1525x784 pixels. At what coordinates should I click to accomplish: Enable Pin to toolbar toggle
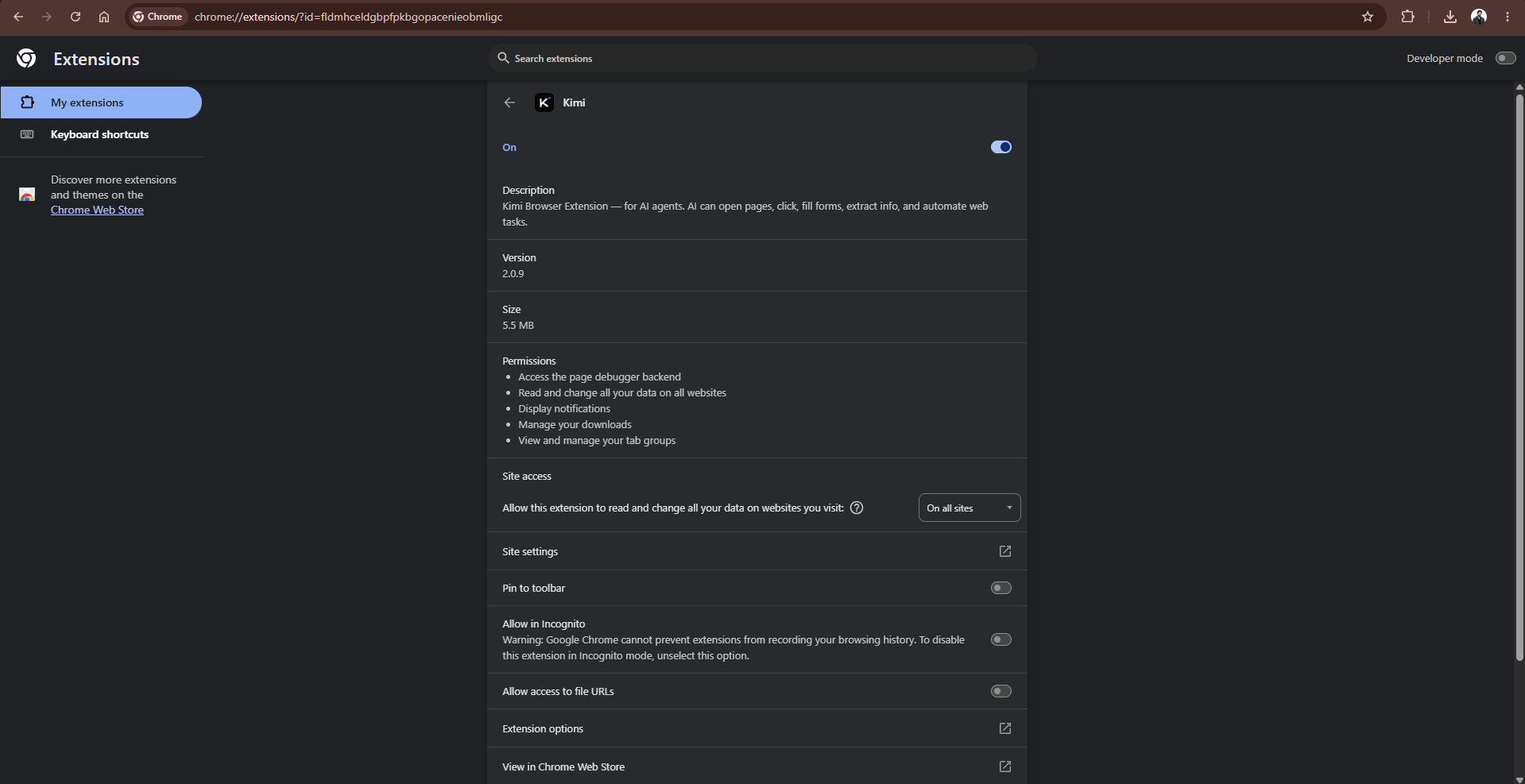[1001, 588]
